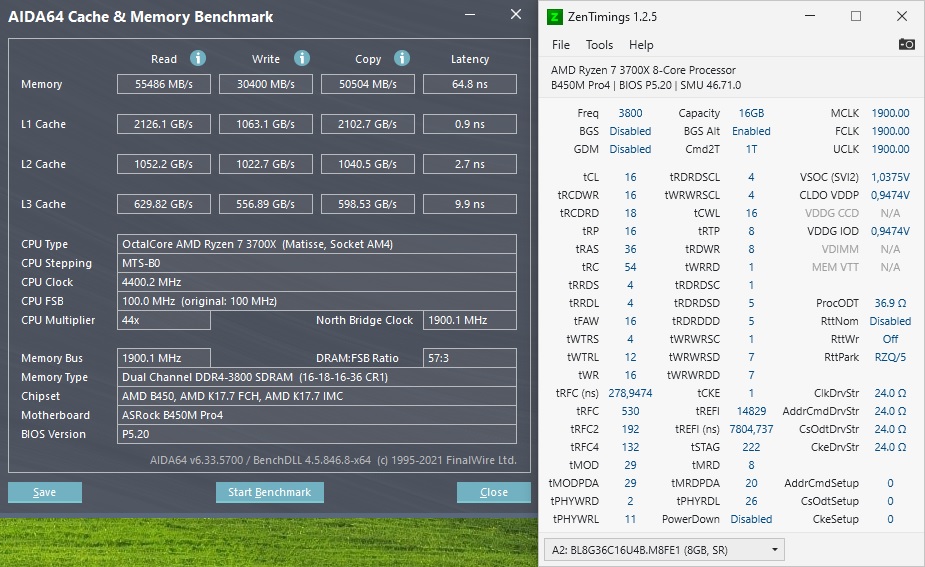This screenshot has height=567, width=925.
Task: Minimize the ZenTimings window
Action: [x=810, y=16]
